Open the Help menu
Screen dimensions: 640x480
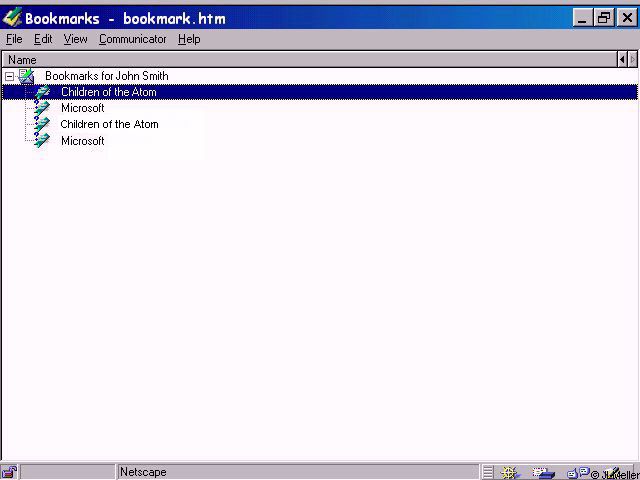coord(189,39)
